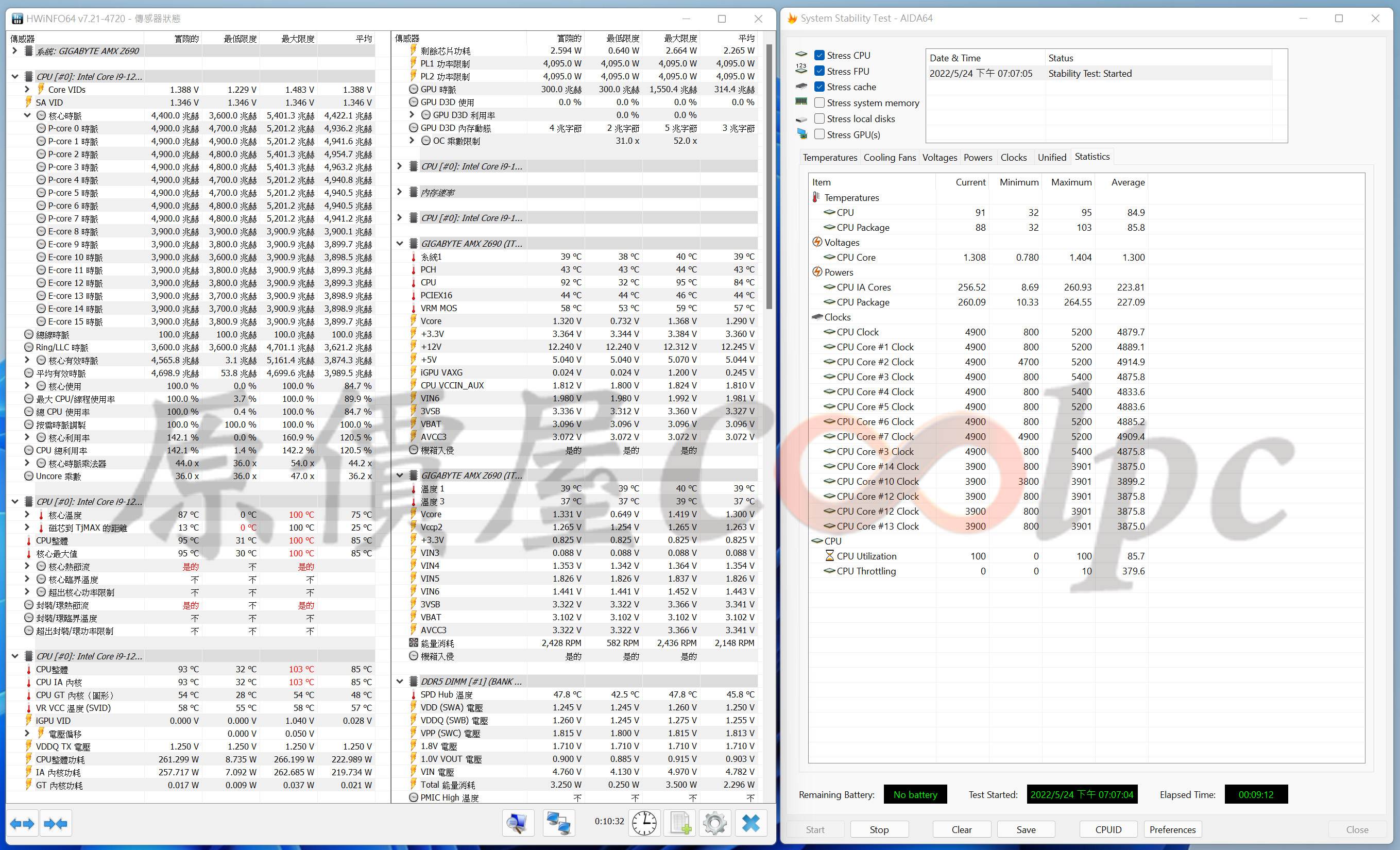Expand the OC 乘數限制 row
The width and height of the screenshot is (1400, 850).
point(412,141)
